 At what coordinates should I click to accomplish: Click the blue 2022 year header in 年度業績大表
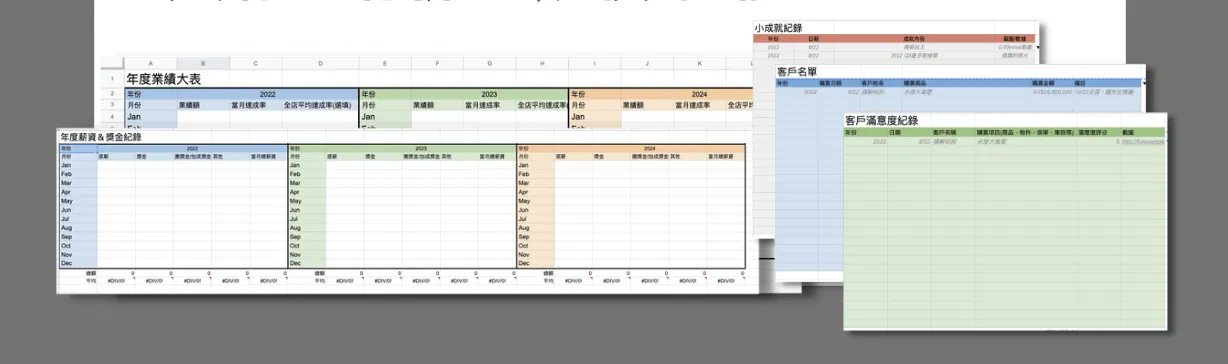click(x=267, y=93)
